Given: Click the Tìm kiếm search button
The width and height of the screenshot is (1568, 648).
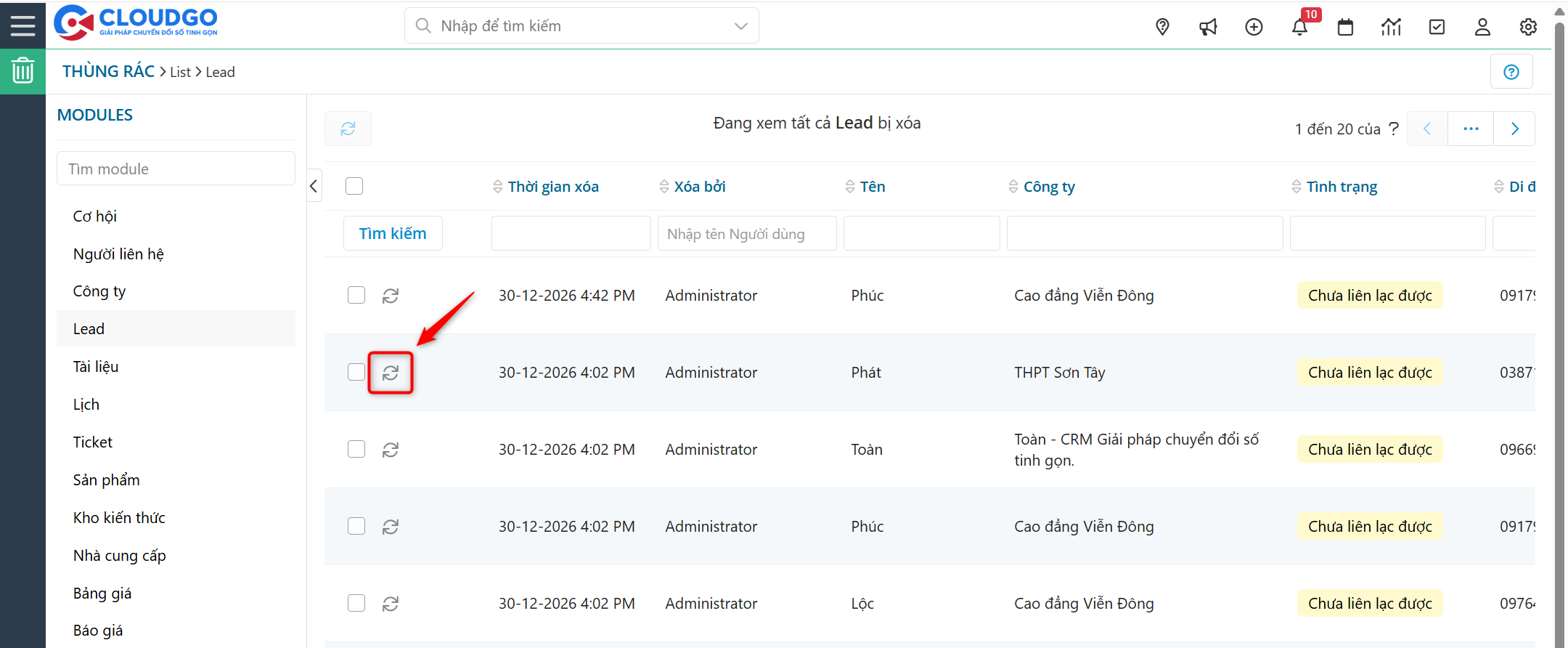Looking at the screenshot, I should [x=393, y=233].
